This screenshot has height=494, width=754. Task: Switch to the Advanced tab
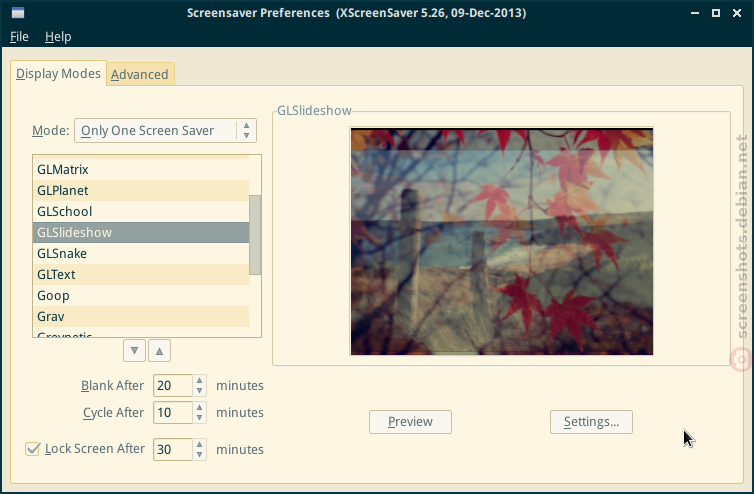coord(140,75)
